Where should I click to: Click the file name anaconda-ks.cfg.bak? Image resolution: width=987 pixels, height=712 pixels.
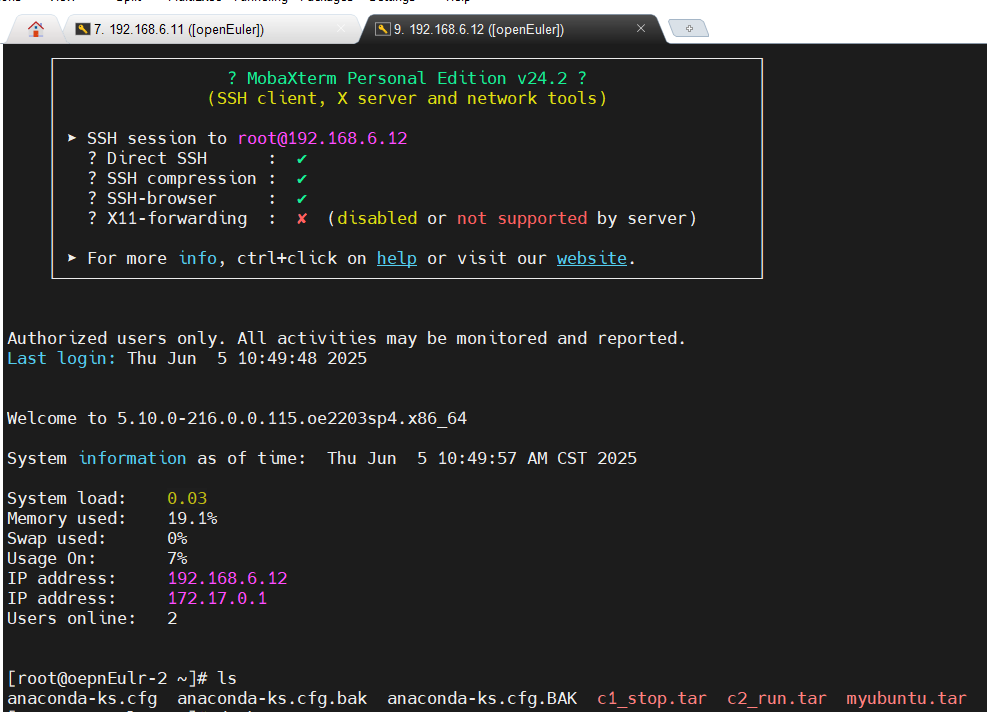(x=272, y=698)
